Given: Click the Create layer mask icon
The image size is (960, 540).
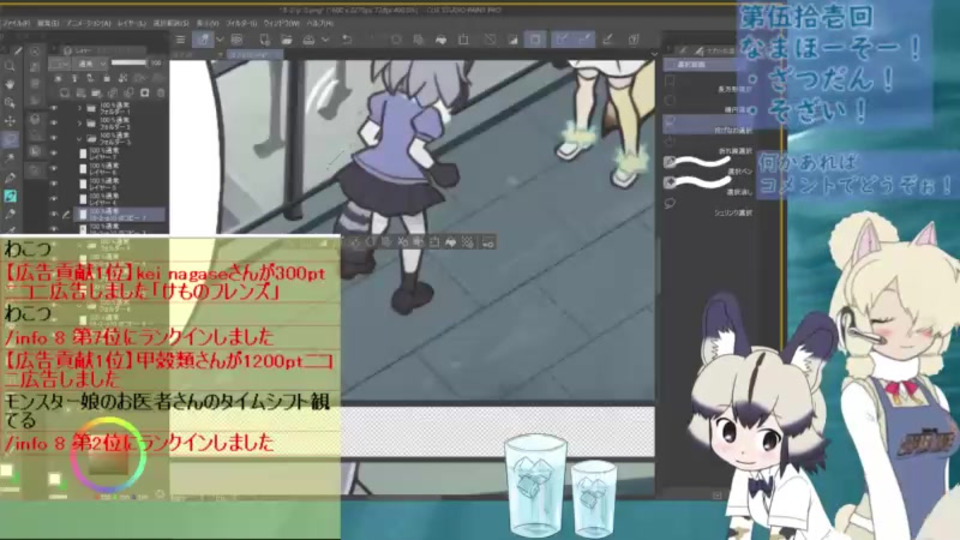Looking at the screenshot, I should pyautogui.click(x=144, y=93).
